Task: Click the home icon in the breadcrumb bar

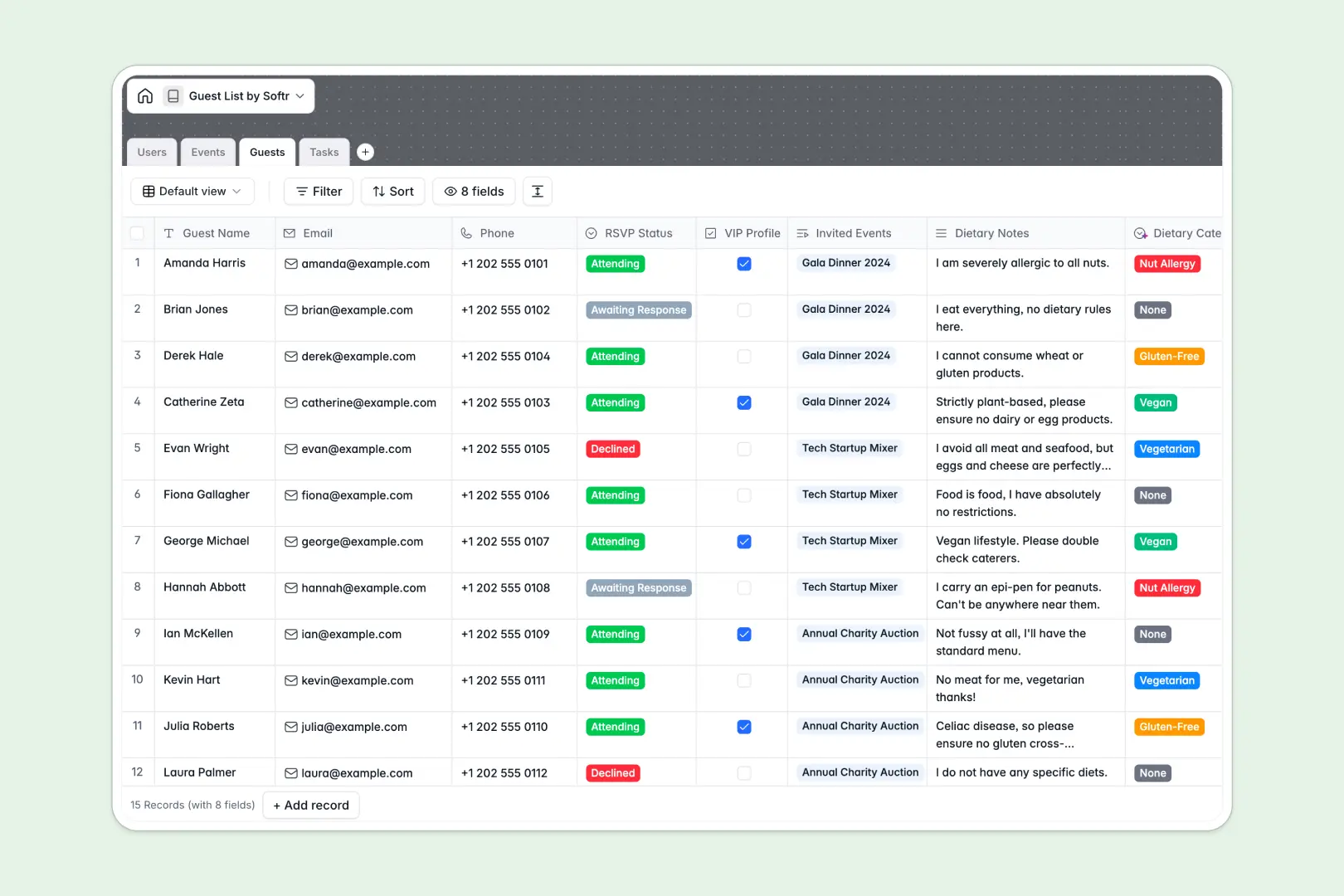Action: tap(145, 95)
